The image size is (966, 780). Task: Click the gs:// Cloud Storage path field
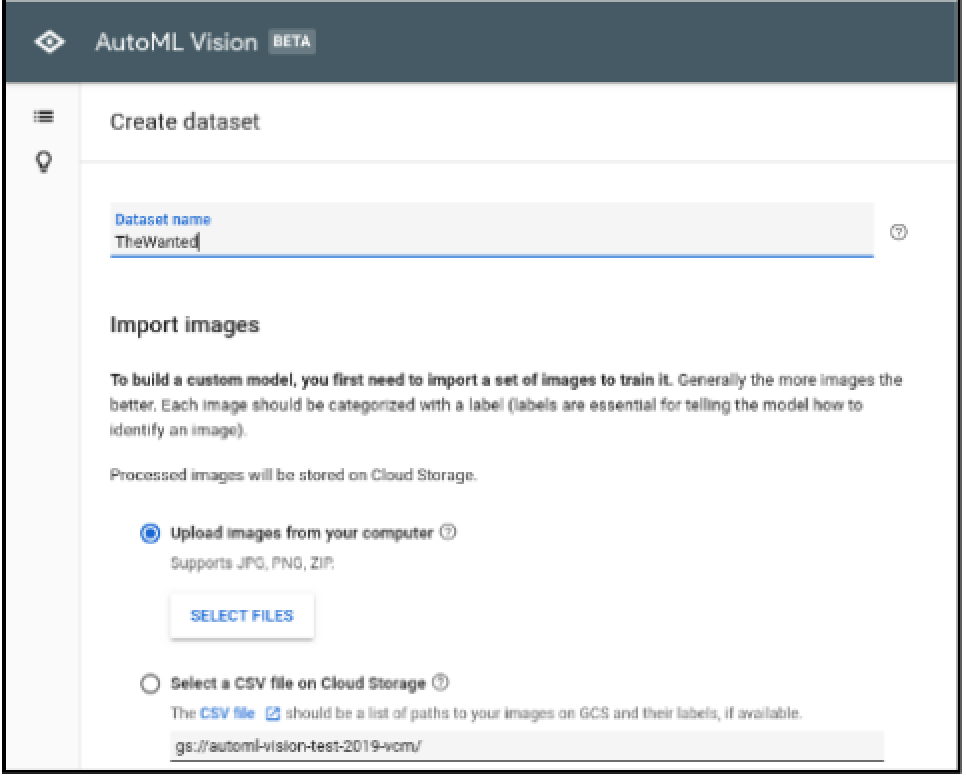(x=527, y=746)
